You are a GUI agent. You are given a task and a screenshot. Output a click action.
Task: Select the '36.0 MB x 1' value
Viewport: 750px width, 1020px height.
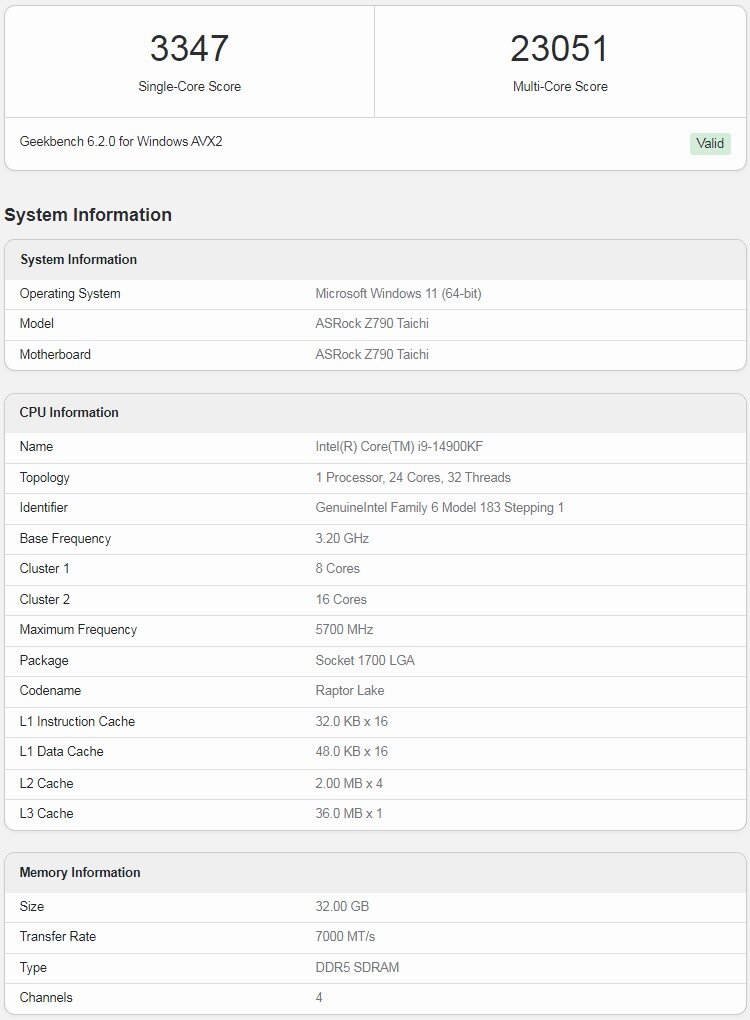click(x=349, y=813)
